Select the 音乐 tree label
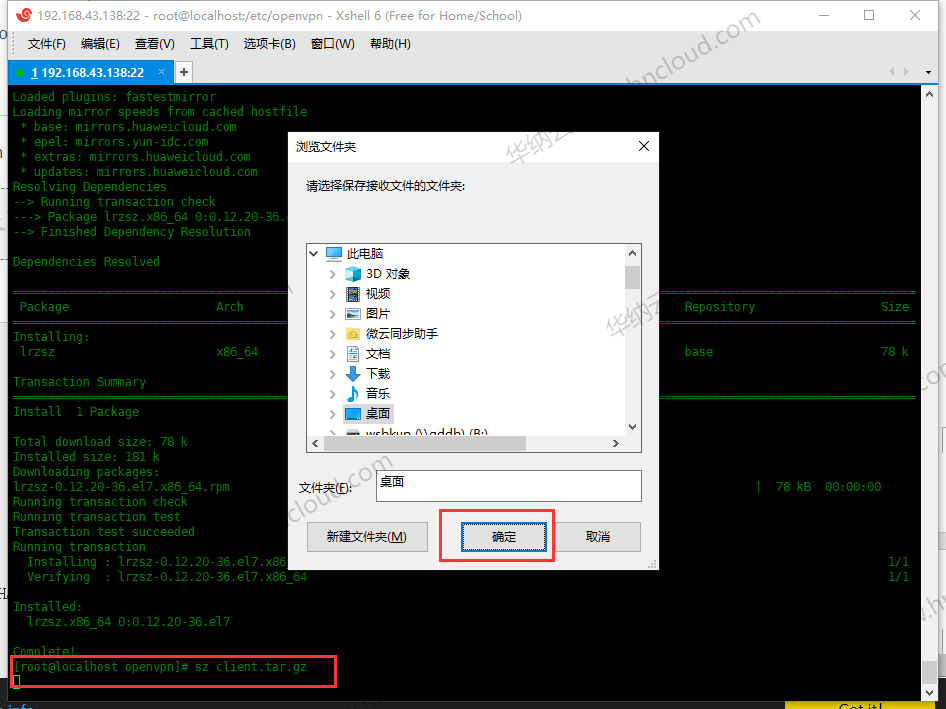946x709 pixels. pyautogui.click(x=378, y=394)
